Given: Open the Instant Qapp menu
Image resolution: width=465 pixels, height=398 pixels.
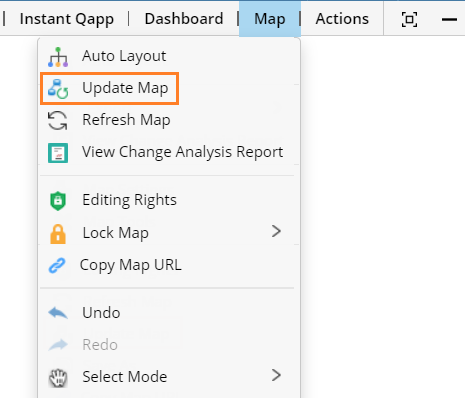Looking at the screenshot, I should tap(67, 19).
